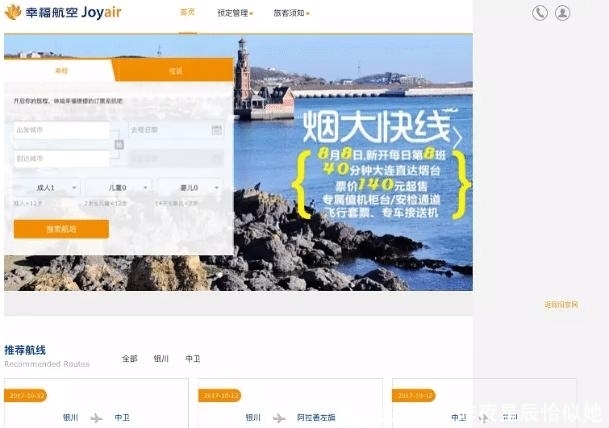This screenshot has height=428, width=609.
Task: Switch to the 往返 round-trip tab
Action: pyautogui.click(x=175, y=71)
